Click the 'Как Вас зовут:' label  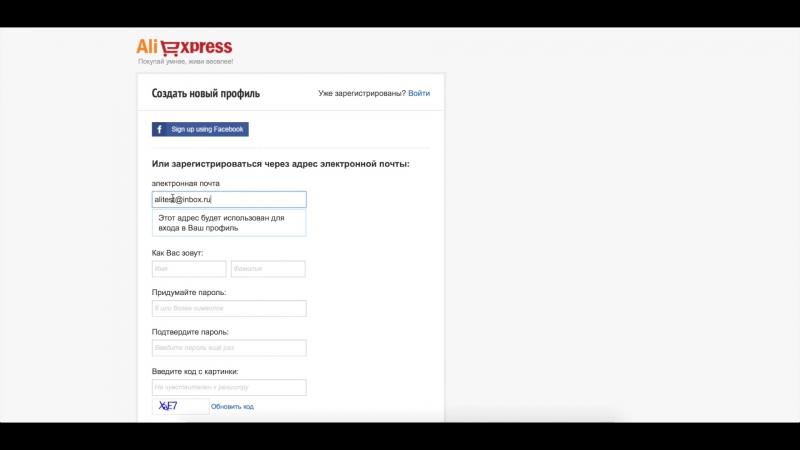(x=178, y=253)
